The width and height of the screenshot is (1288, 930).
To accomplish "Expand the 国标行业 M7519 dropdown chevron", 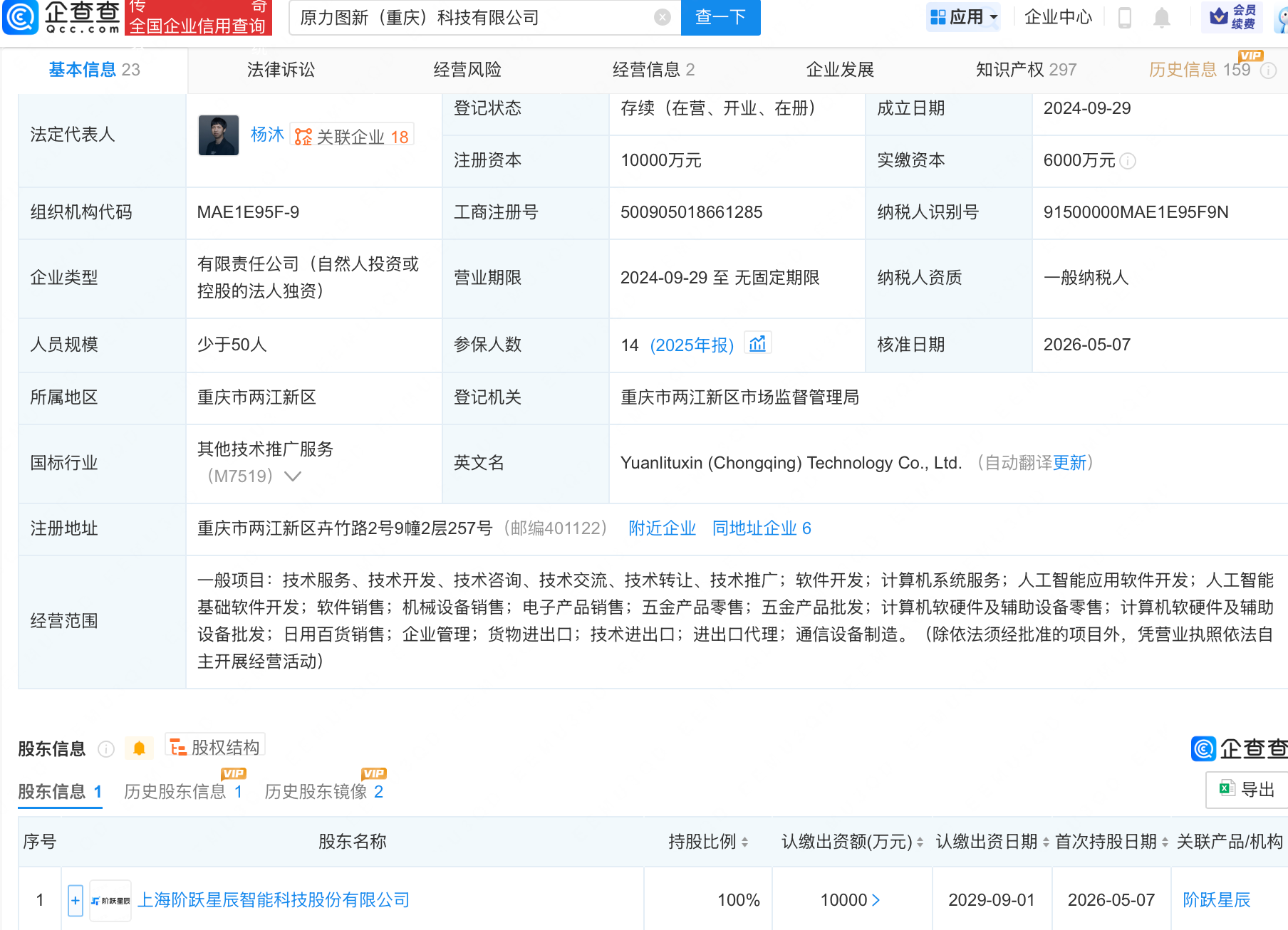I will pyautogui.click(x=293, y=476).
